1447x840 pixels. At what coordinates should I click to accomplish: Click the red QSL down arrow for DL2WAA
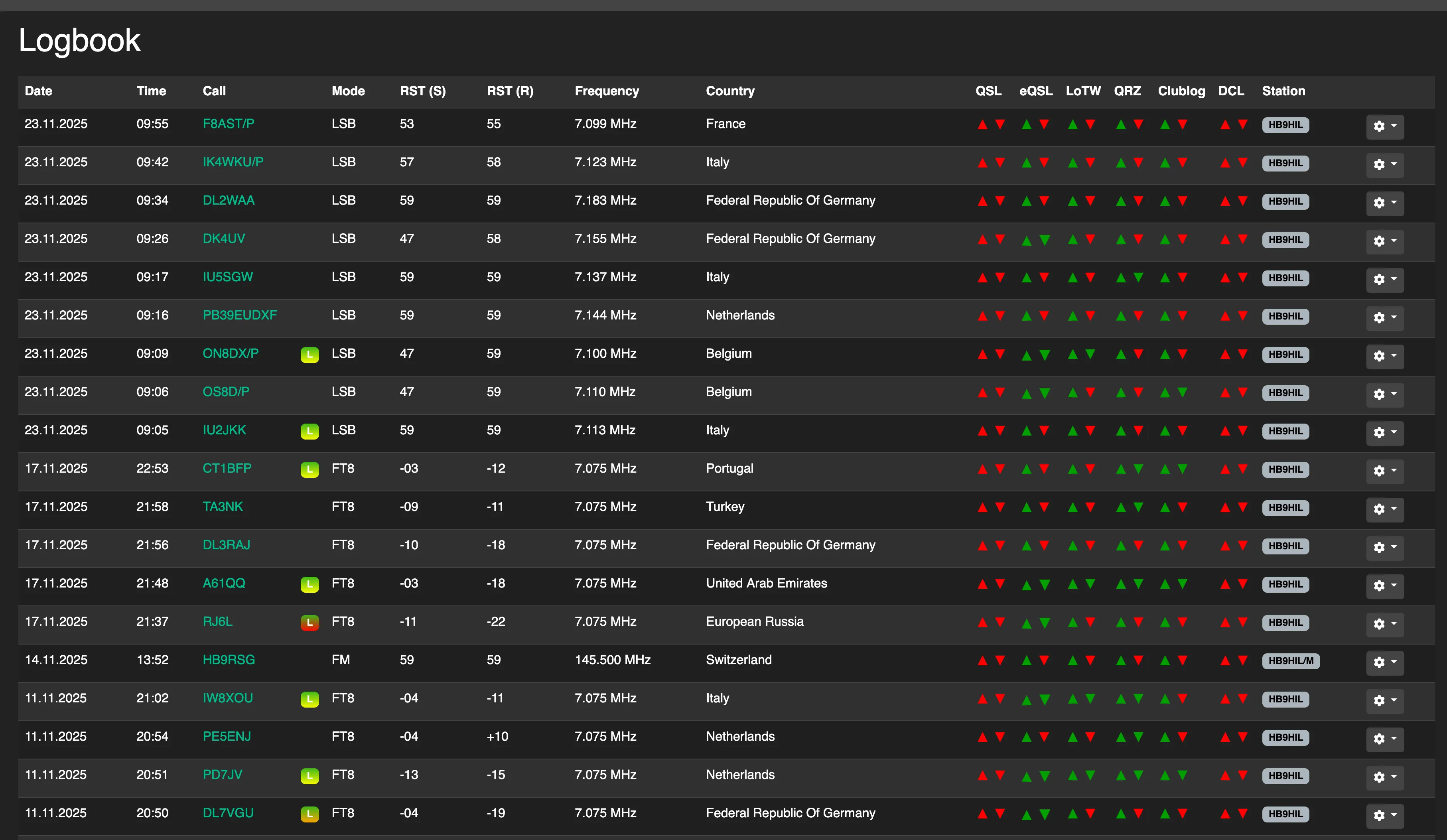[1001, 200]
